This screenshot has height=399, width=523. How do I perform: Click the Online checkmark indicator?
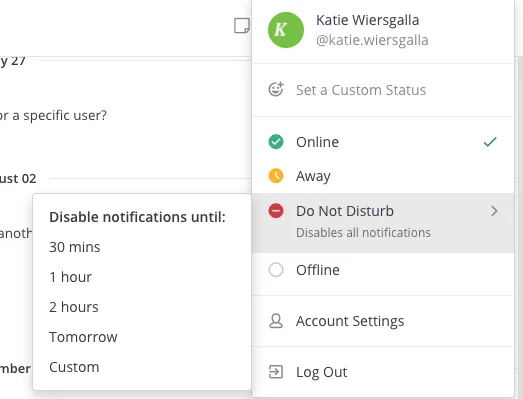point(490,142)
